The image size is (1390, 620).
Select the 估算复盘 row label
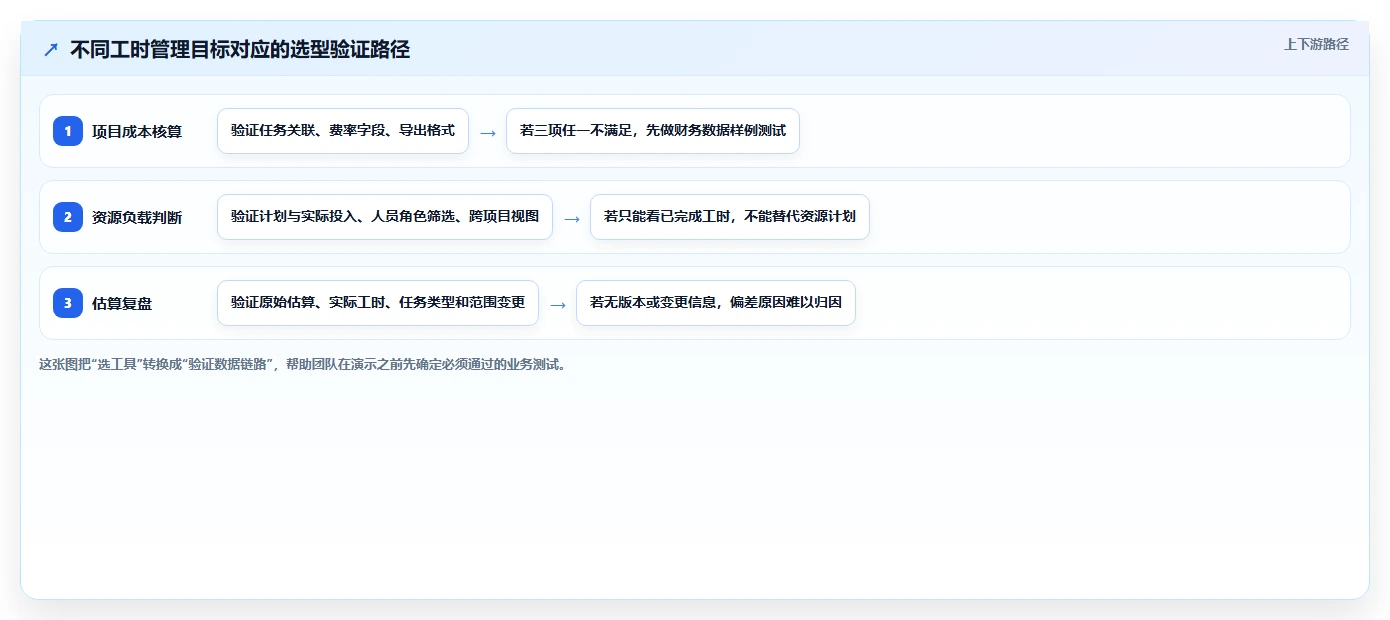coord(122,303)
